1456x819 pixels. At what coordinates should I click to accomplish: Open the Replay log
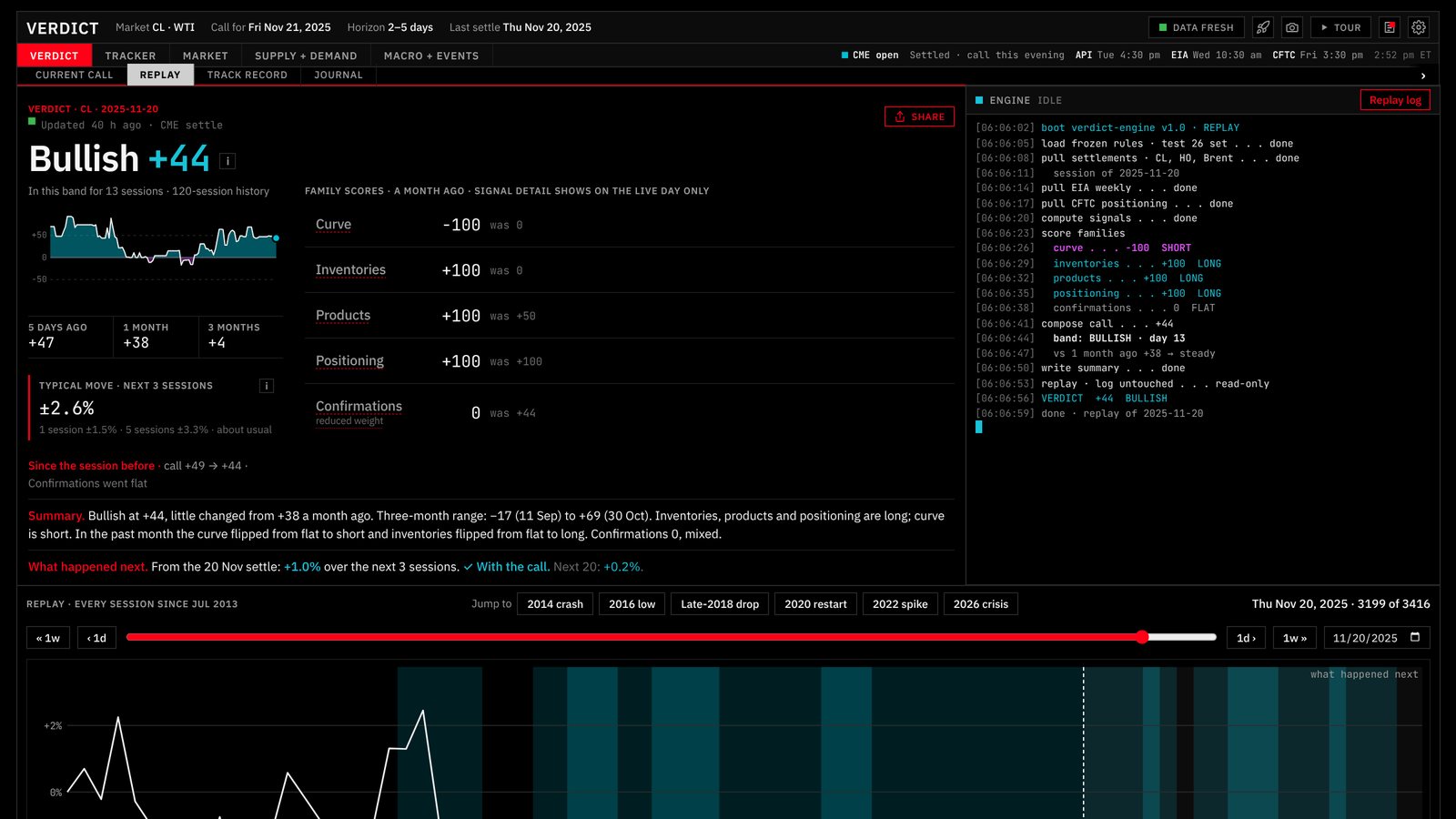click(1395, 100)
